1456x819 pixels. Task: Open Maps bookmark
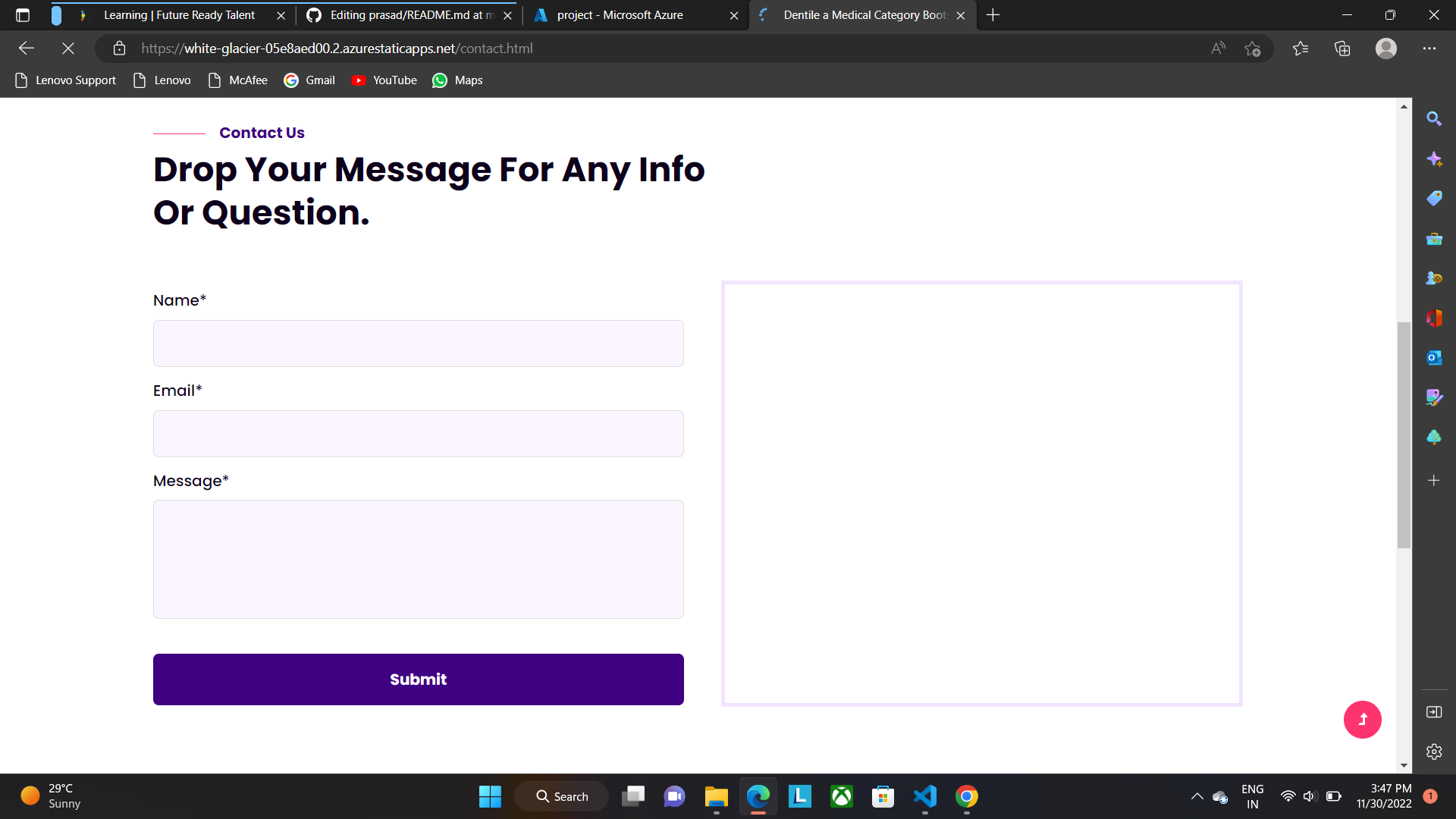click(457, 80)
